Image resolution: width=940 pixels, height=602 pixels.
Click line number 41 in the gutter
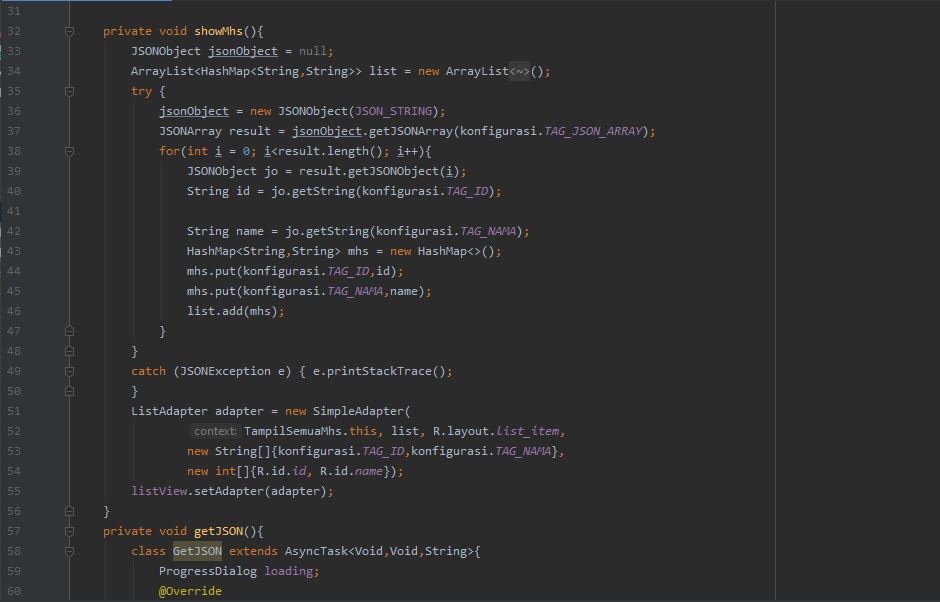coord(14,211)
